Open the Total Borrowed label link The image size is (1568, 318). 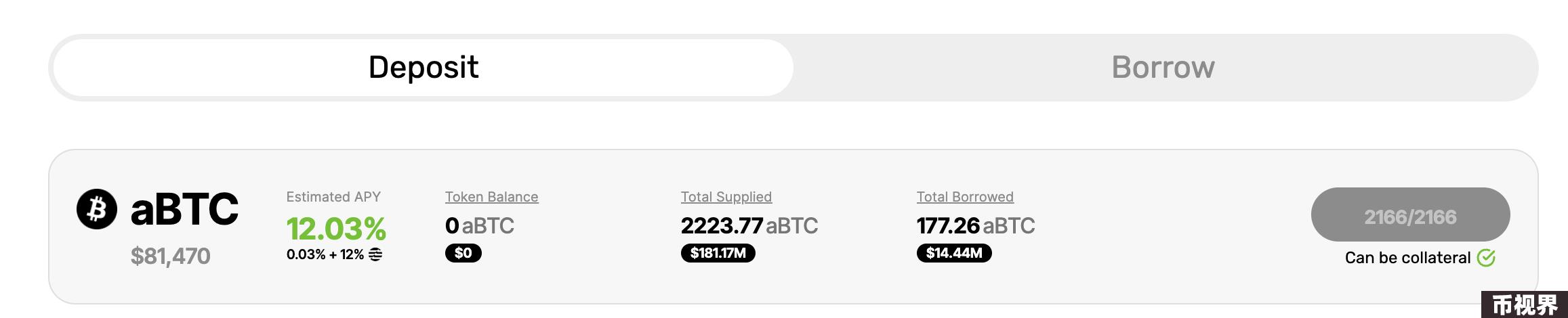965,197
